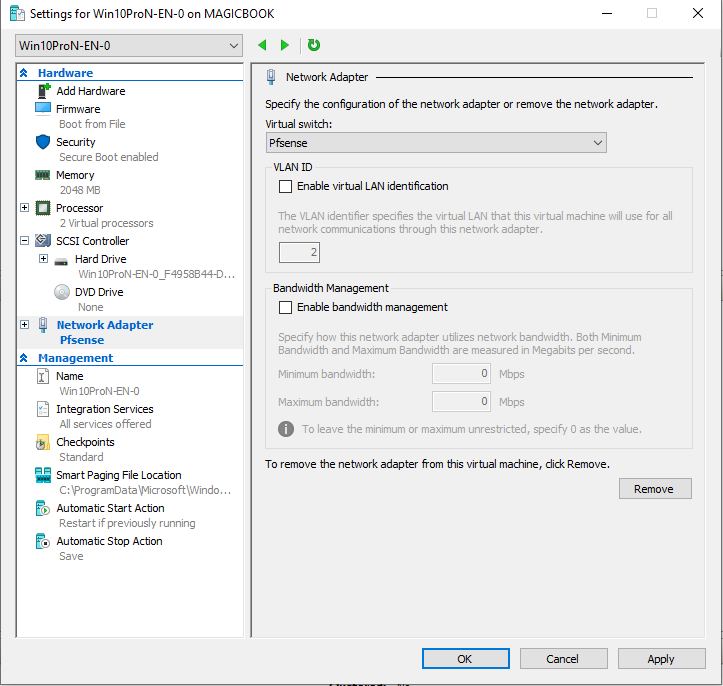This screenshot has width=723, height=686.
Task: Click the bandwidth info circle icon
Action: 286,429
